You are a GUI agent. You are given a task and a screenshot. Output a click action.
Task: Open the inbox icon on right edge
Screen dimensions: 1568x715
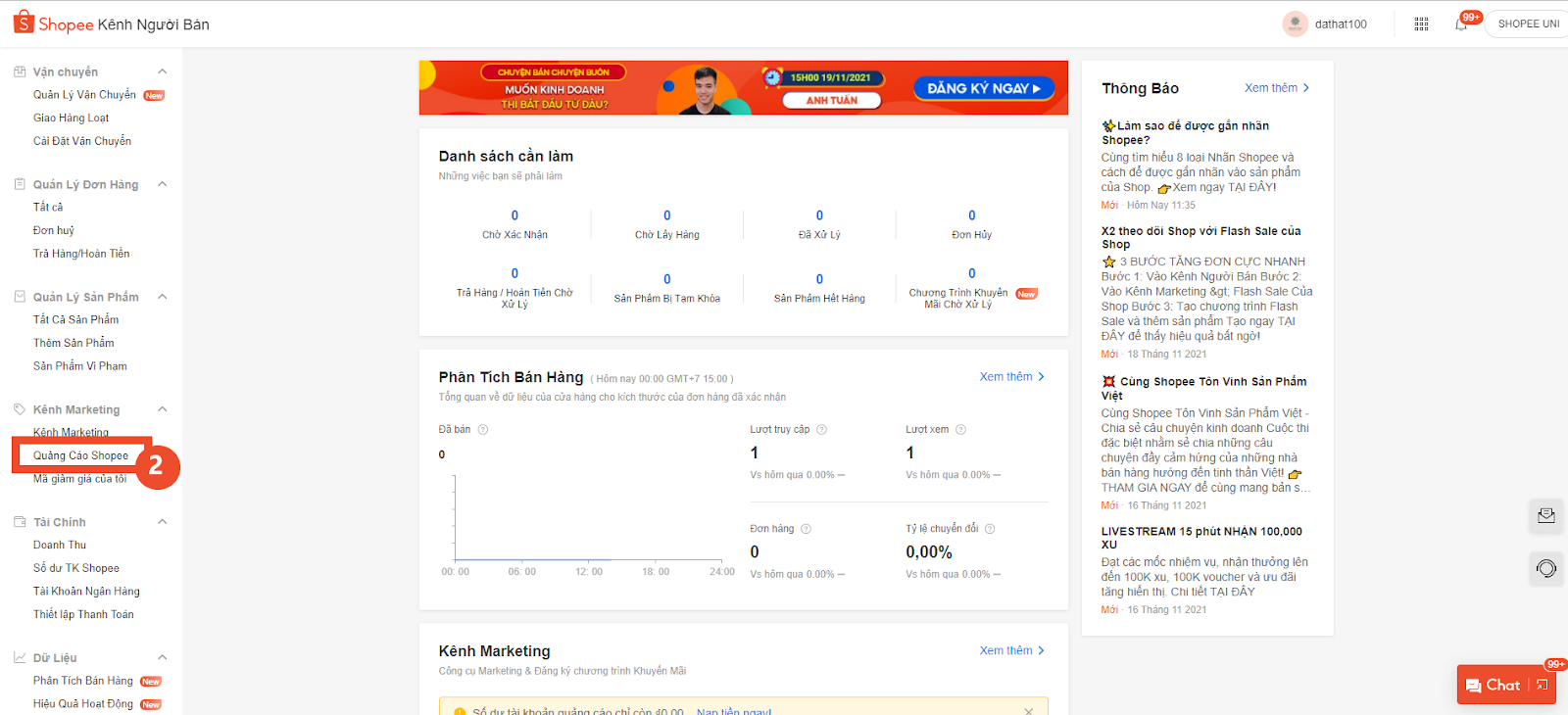[1546, 515]
